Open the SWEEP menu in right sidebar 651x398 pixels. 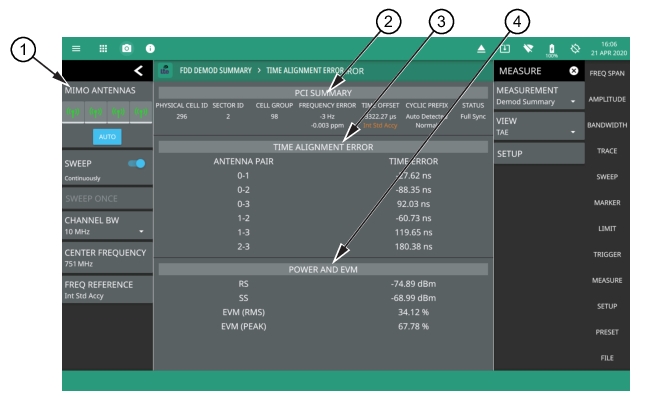coord(607,177)
